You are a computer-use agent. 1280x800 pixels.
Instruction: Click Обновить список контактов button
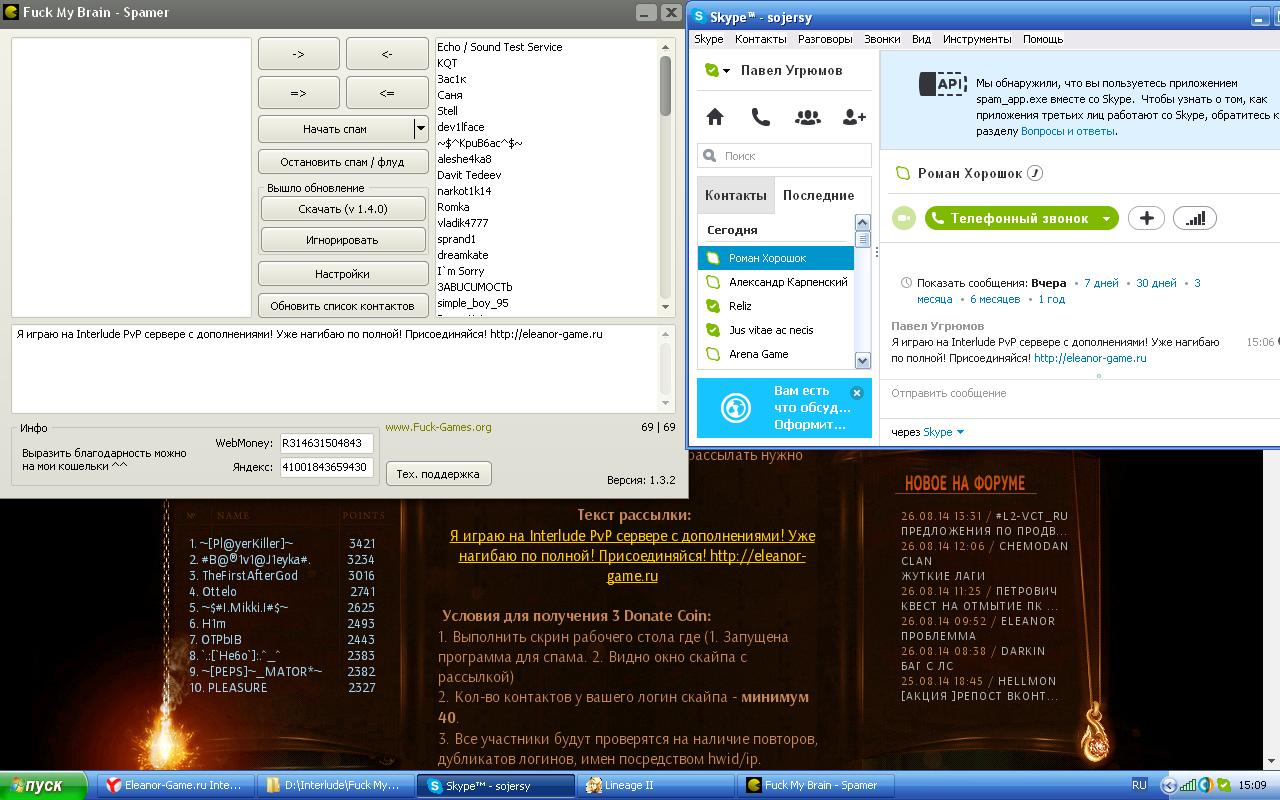[x=342, y=306]
